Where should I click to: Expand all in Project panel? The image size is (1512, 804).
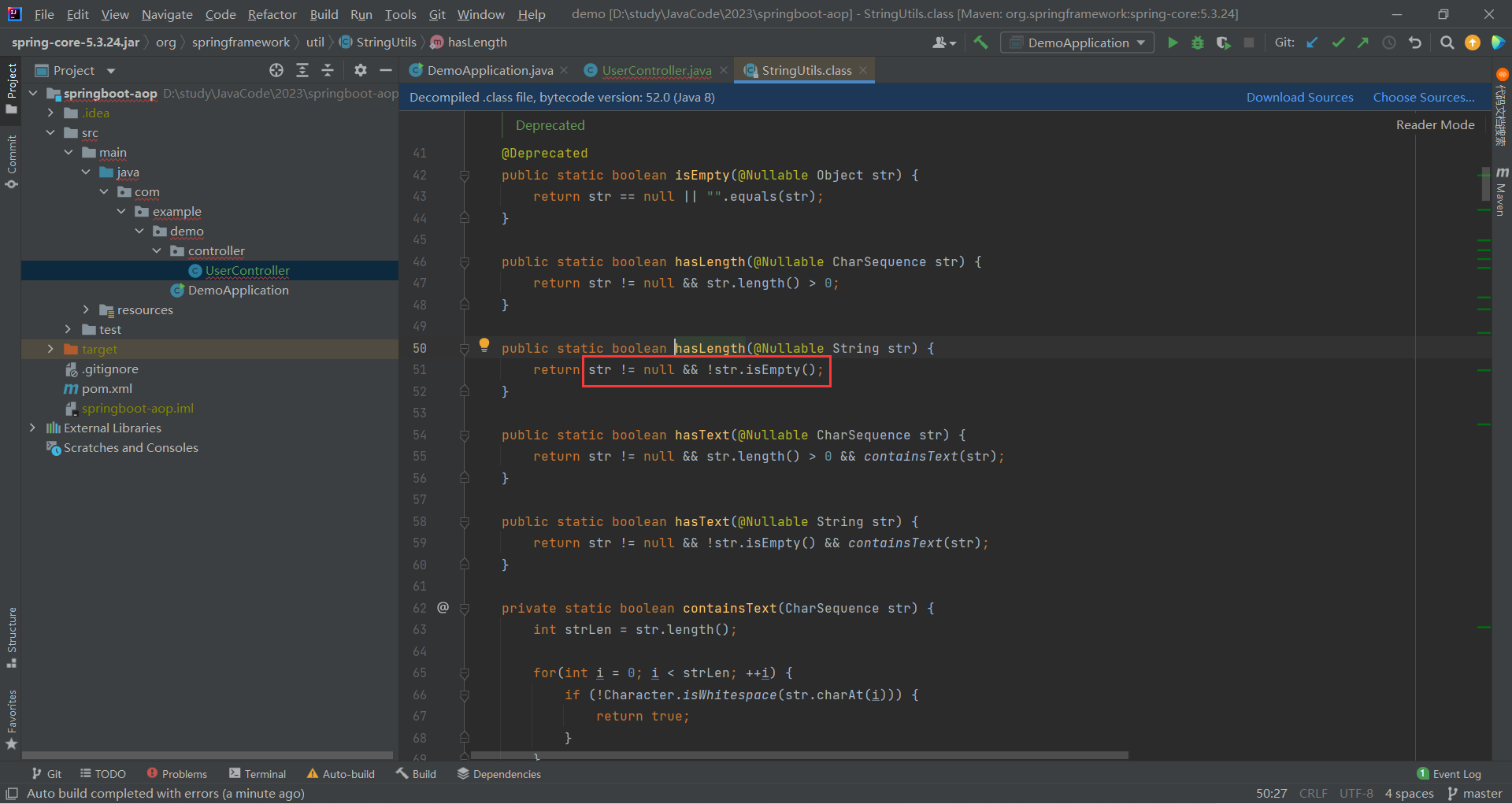tap(302, 70)
